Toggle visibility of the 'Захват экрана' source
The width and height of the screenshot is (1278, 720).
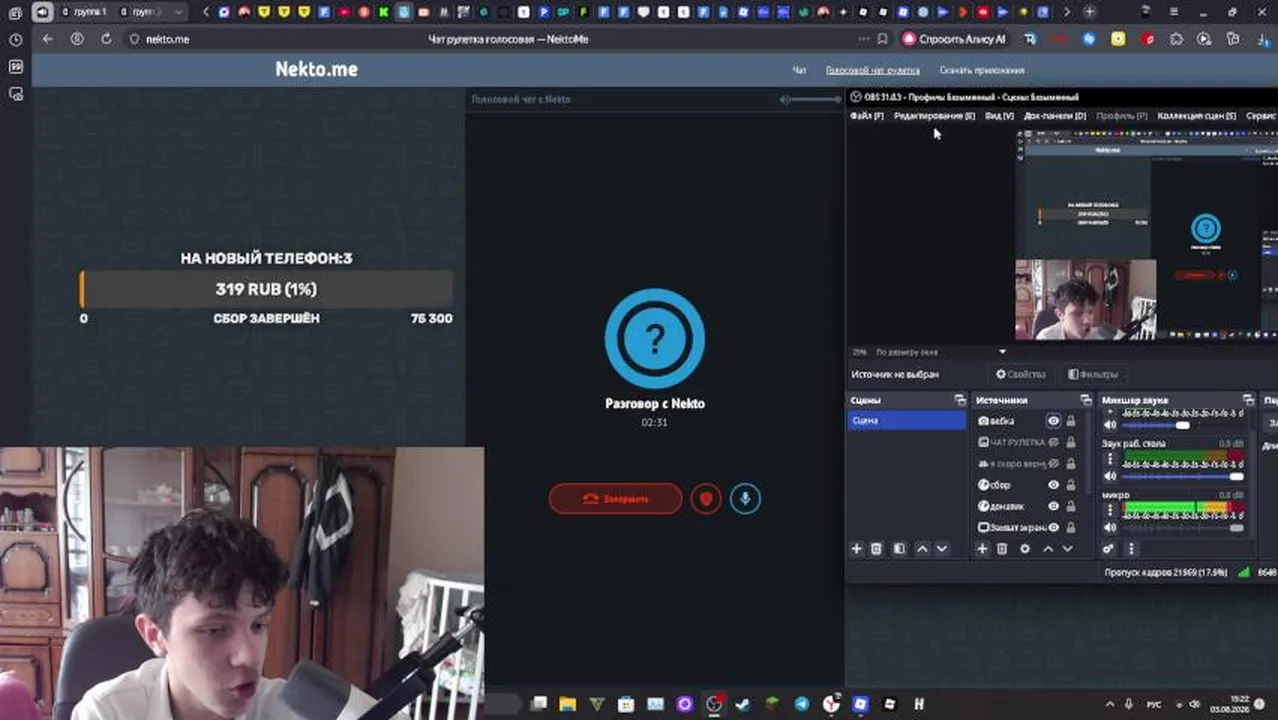point(1053,527)
